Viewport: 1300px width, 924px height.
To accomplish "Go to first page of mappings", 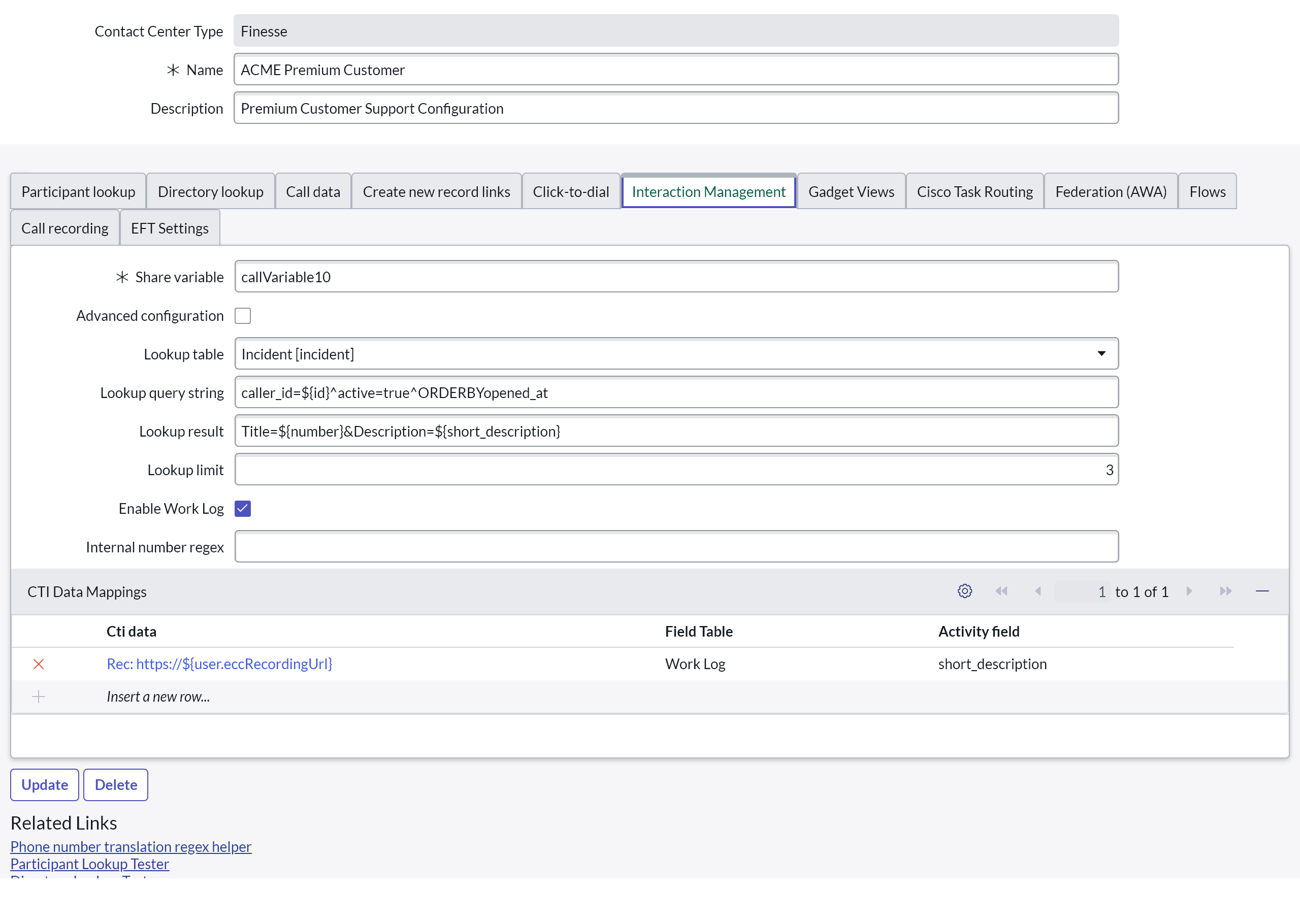I will (1001, 591).
